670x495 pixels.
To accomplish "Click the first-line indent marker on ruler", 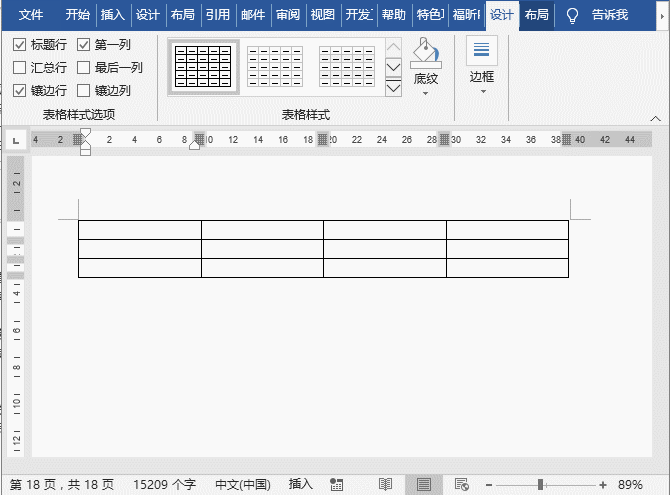I will coord(85,132).
